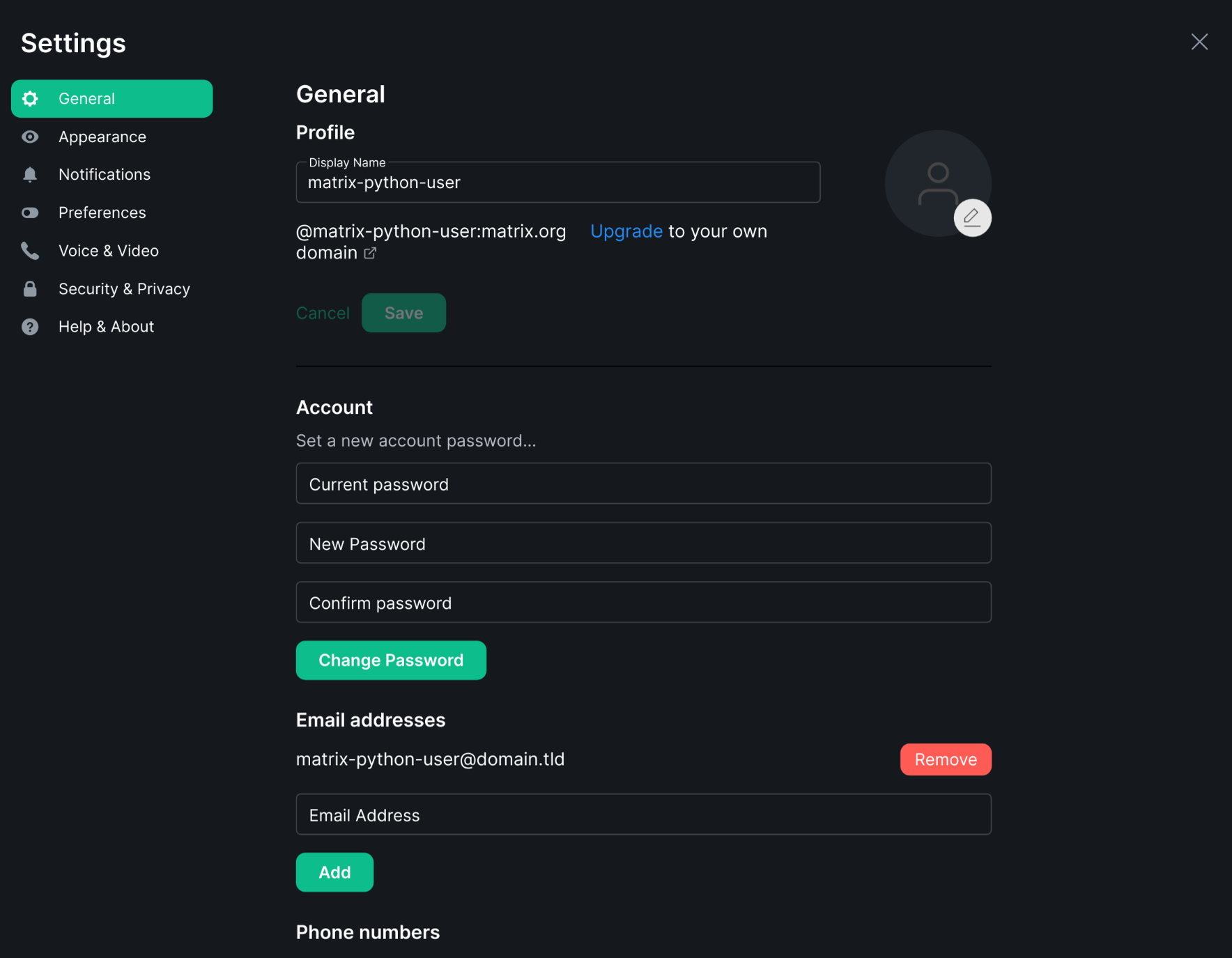Click the Add button under Email Address
Screen dimensions: 1232x958
pyautogui.click(x=334, y=872)
